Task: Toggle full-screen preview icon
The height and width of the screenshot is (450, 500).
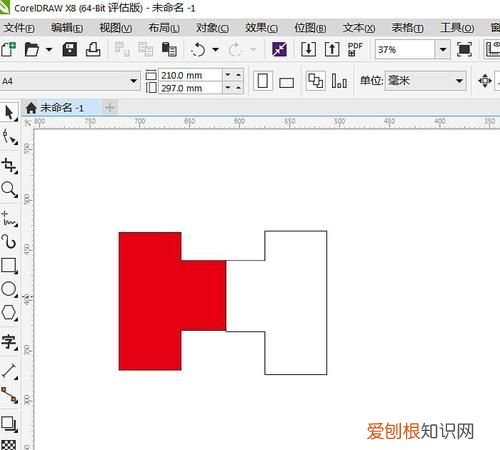Action: [x=464, y=50]
